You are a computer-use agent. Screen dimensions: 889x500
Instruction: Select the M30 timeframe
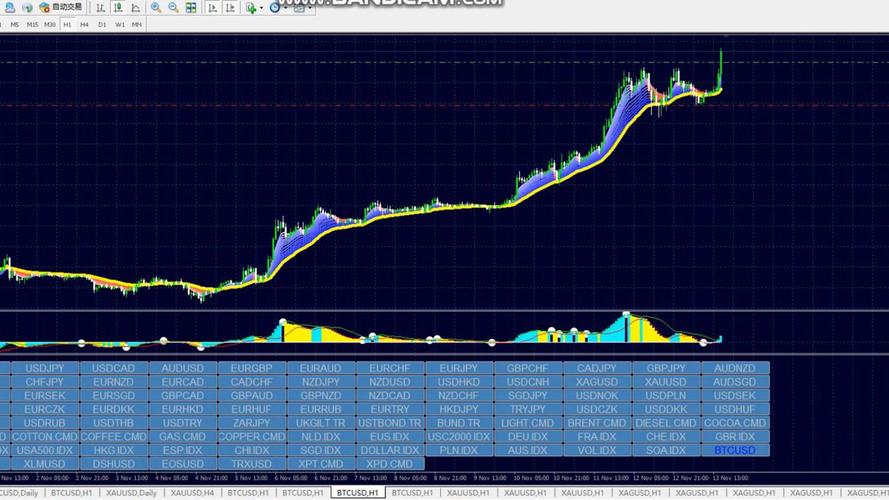(50, 24)
